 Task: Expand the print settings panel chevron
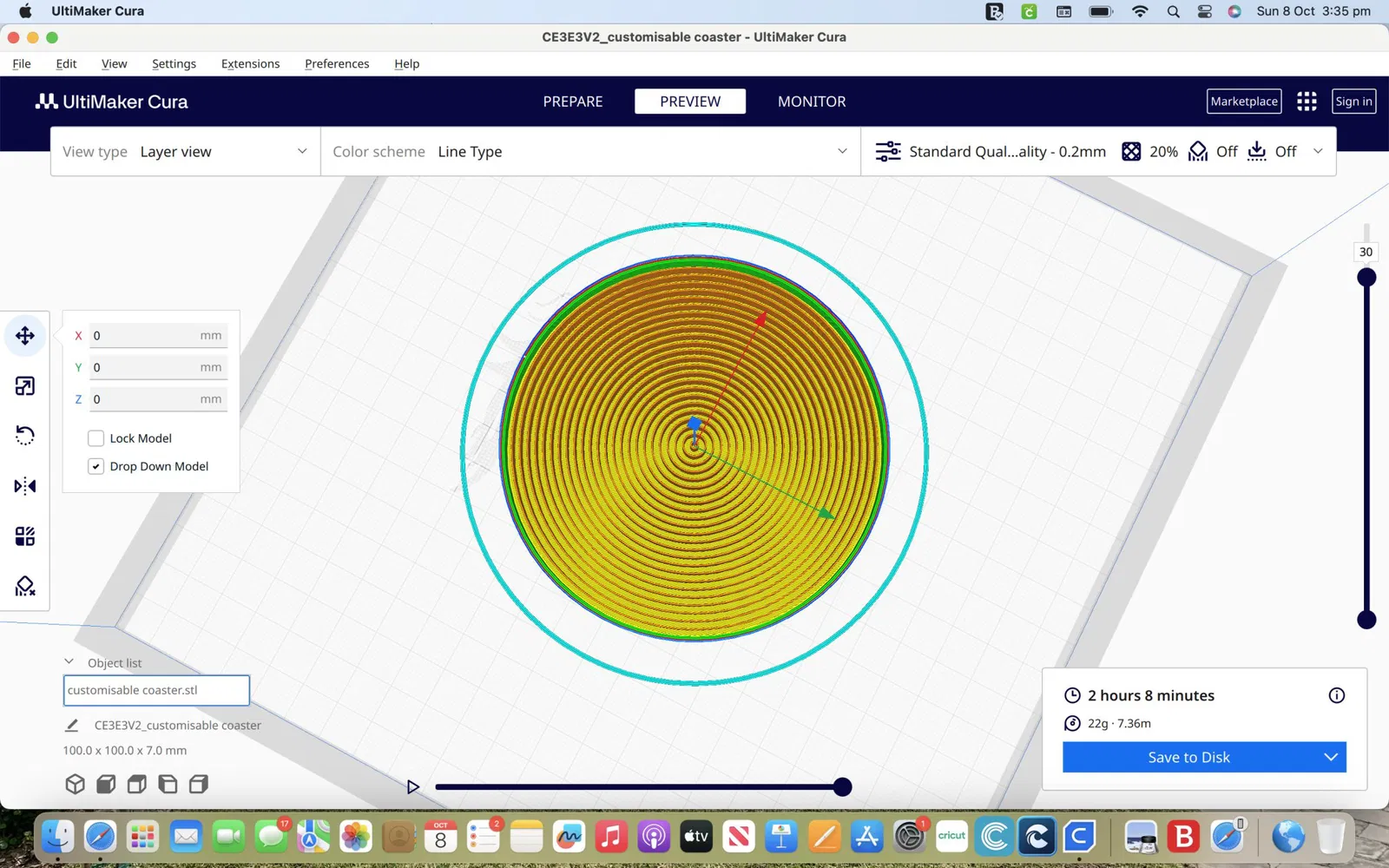tap(1318, 151)
